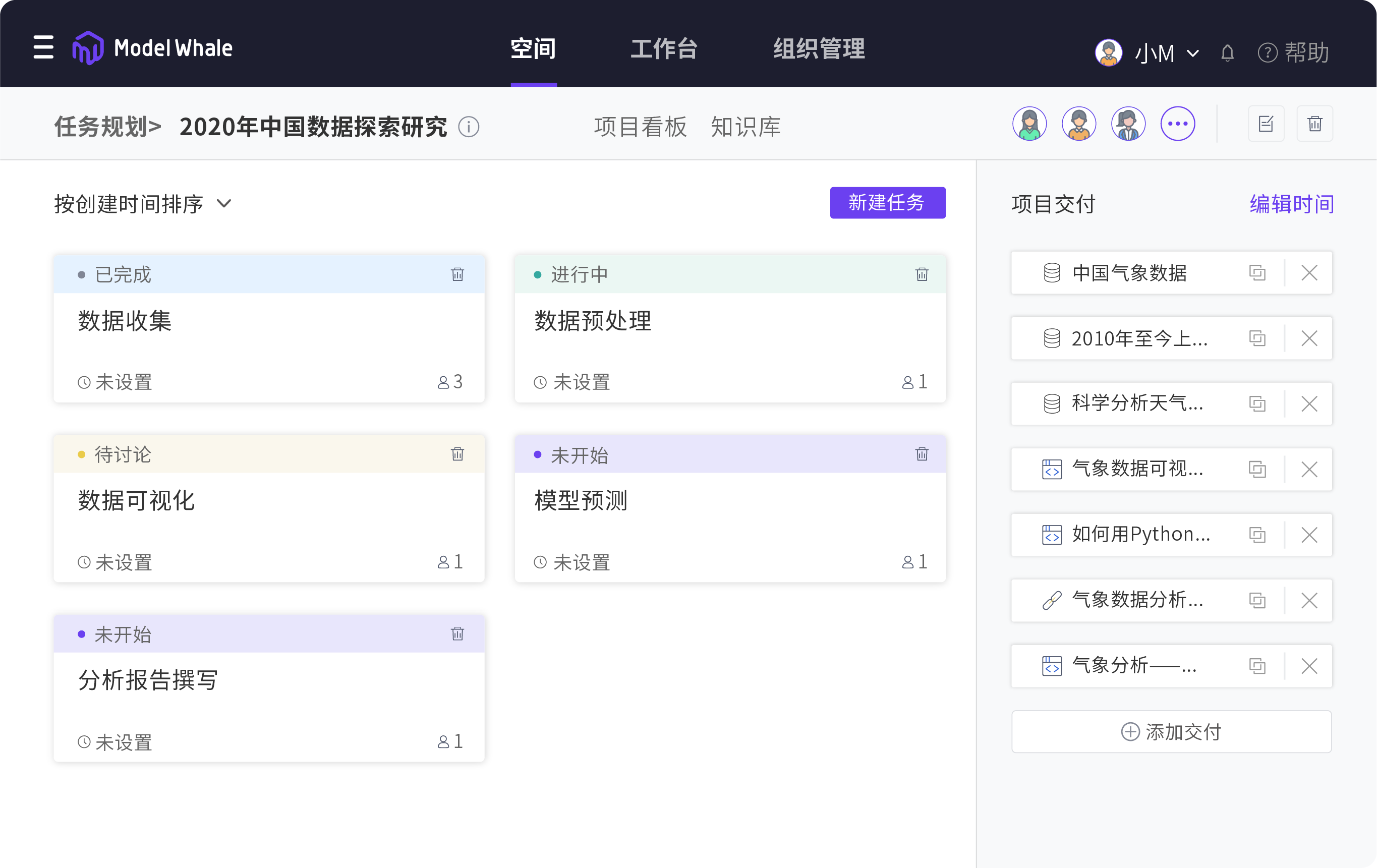Delete the 数据预处理 task card
Screen dimensions: 1377x868
pos(921,274)
